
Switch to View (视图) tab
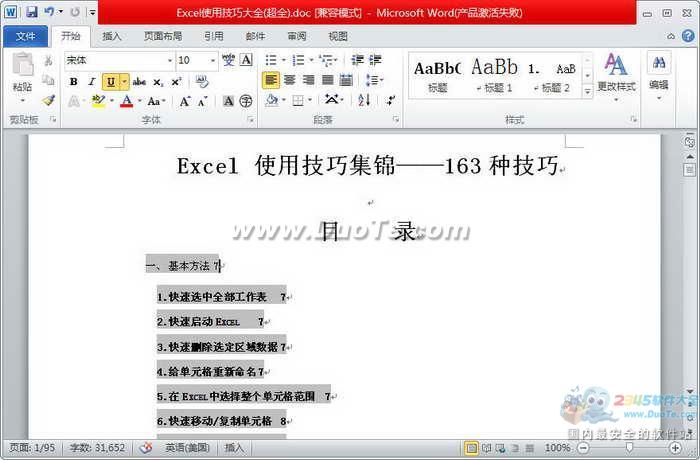[338, 36]
